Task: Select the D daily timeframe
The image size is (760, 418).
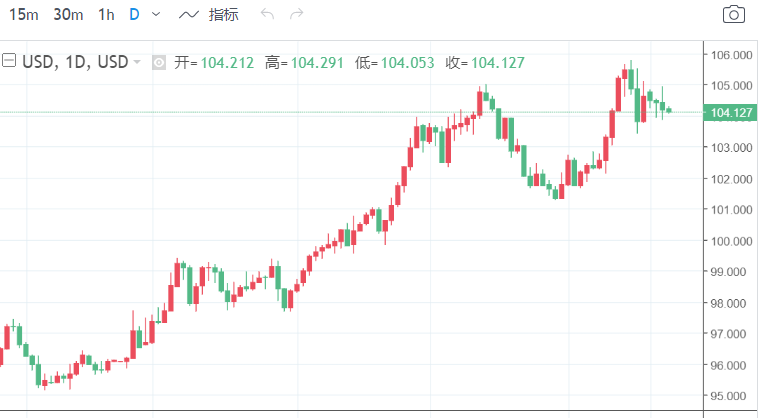Action: (x=134, y=15)
